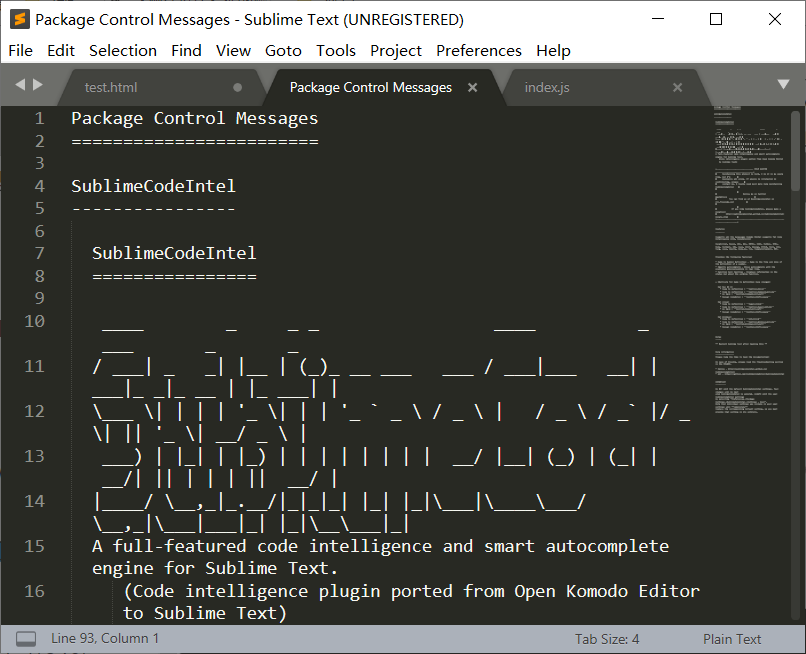Go to previous tab with left arrow
806x654 pixels.
click(x=21, y=84)
